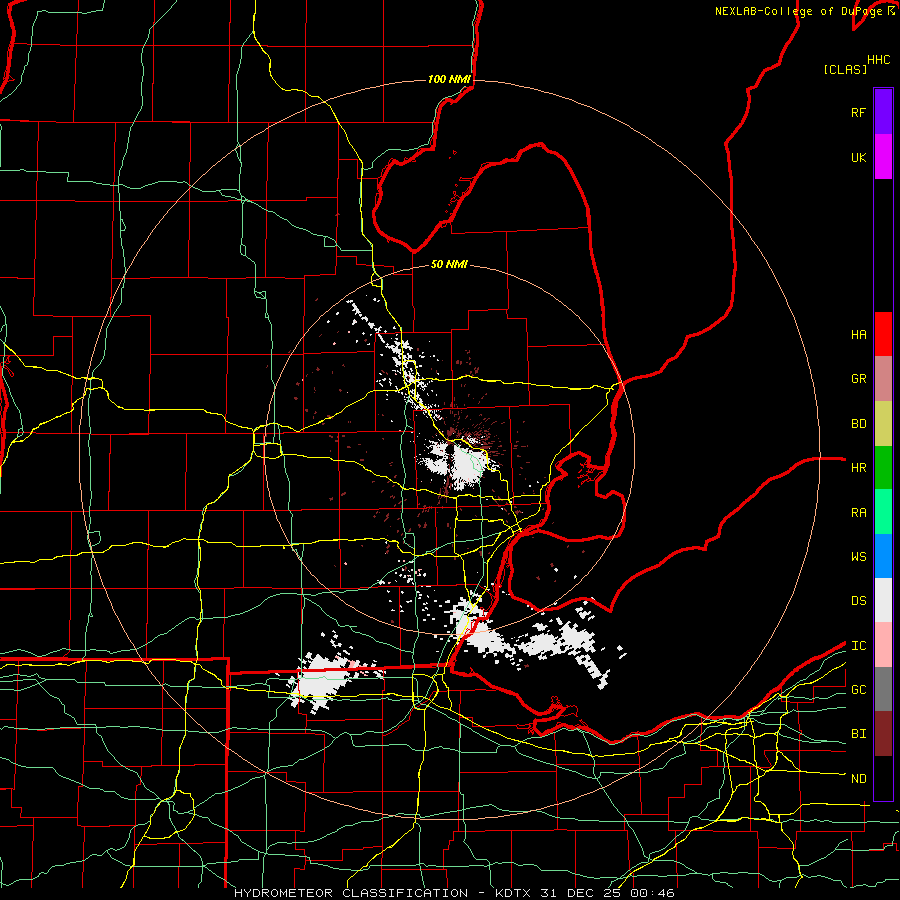Click the RF purple legend swatch
900x900 pixels.
883,112
